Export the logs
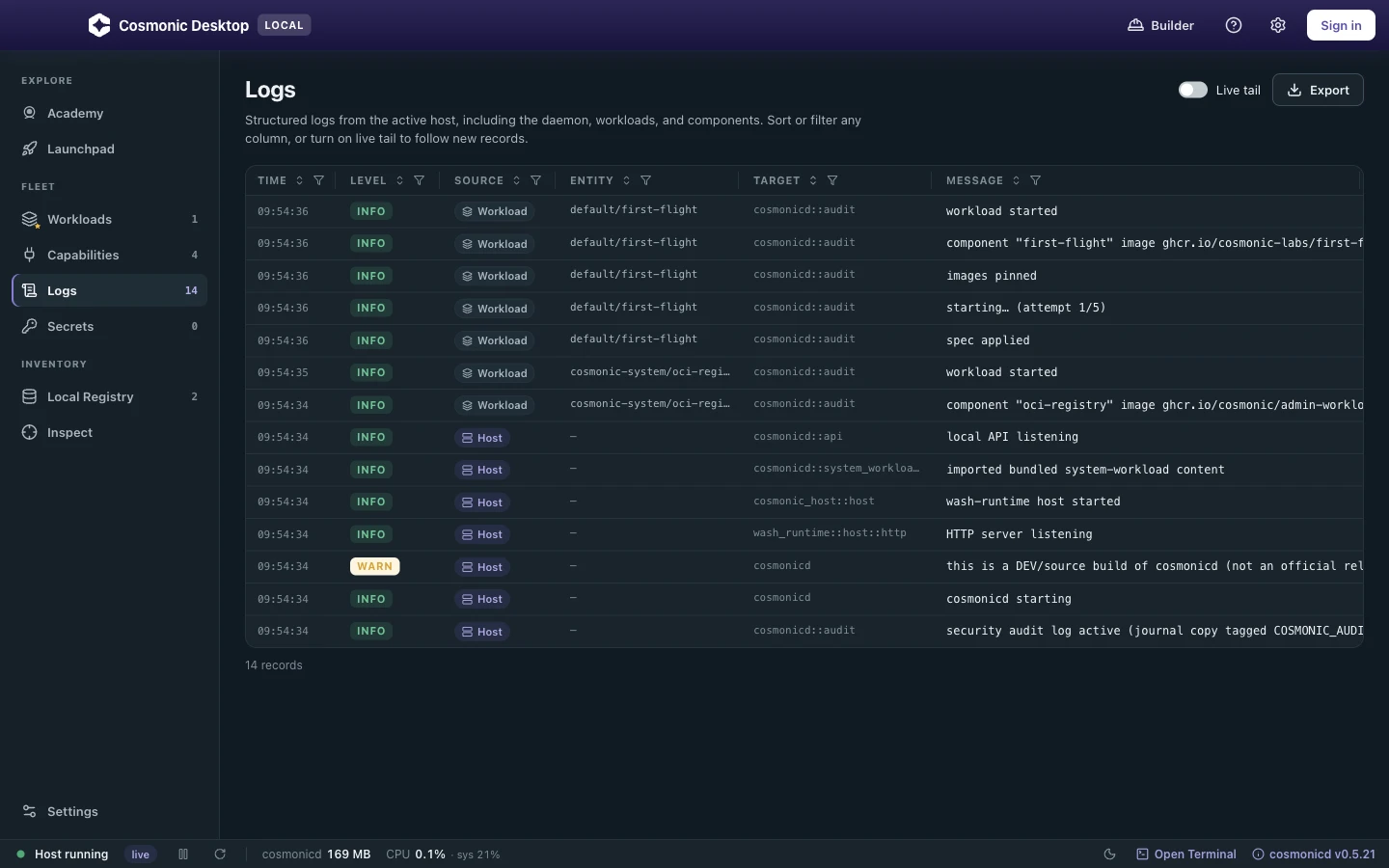 (1318, 90)
